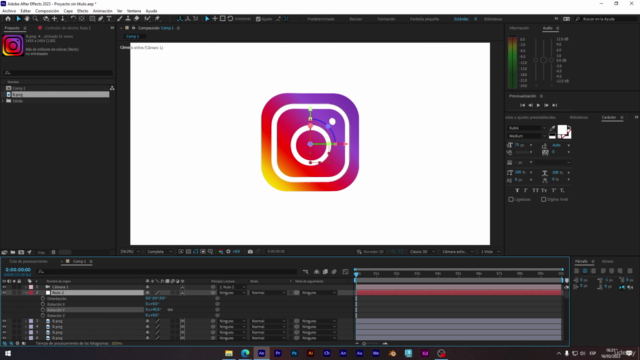This screenshot has height=360, width=640.
Task: Click motion blur enable icon in timeline
Action: pyautogui.click(x=334, y=272)
